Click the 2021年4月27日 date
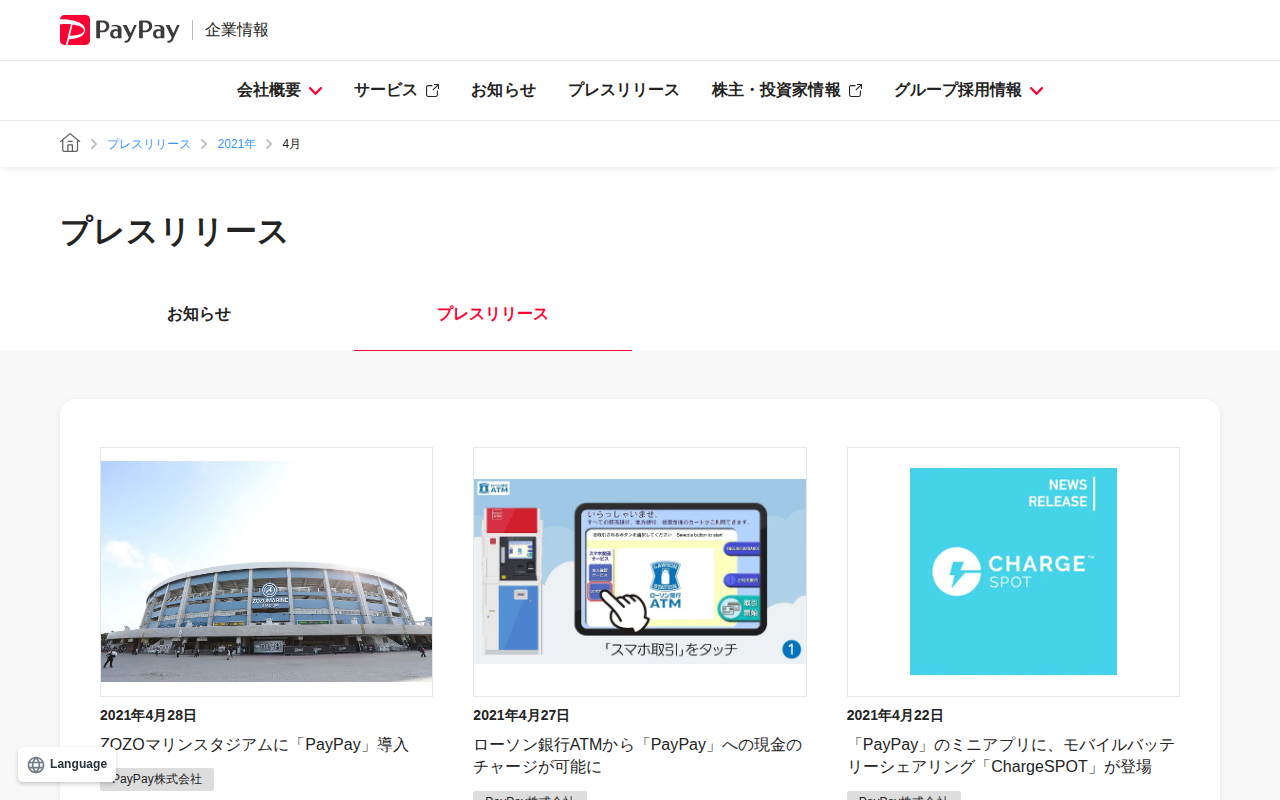Viewport: 1280px width, 800px height. click(x=521, y=716)
